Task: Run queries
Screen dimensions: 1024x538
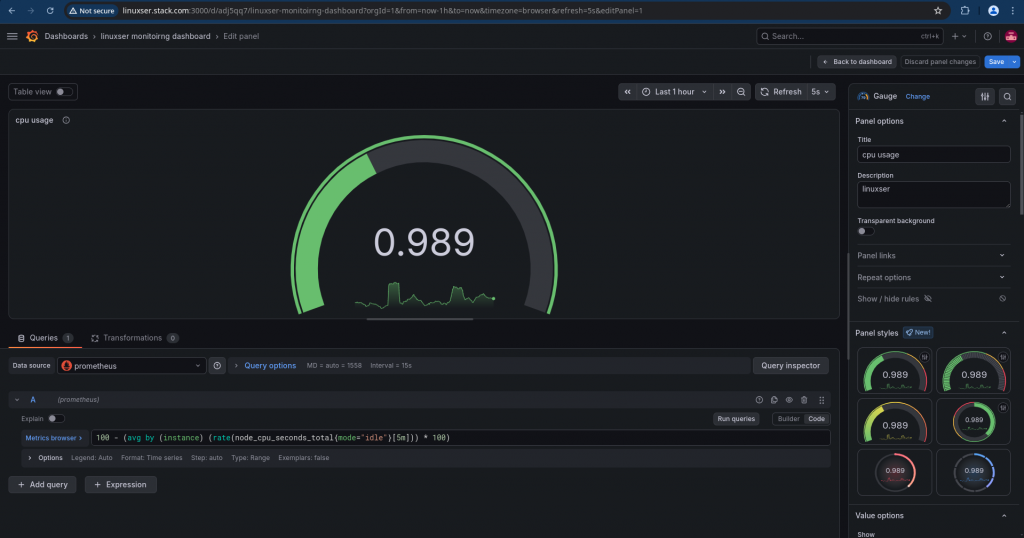Action: [736, 419]
